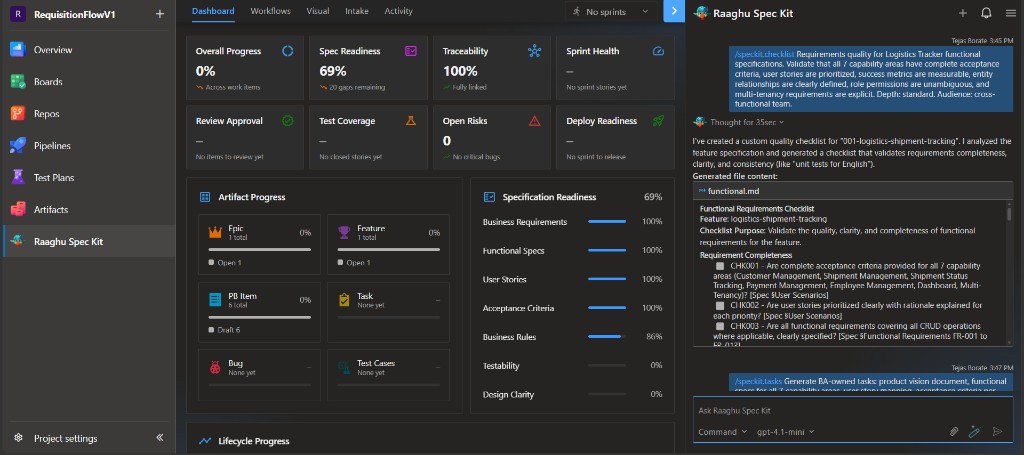Click the Business Rules progress bar
The height and width of the screenshot is (455, 1024).
(x=607, y=337)
